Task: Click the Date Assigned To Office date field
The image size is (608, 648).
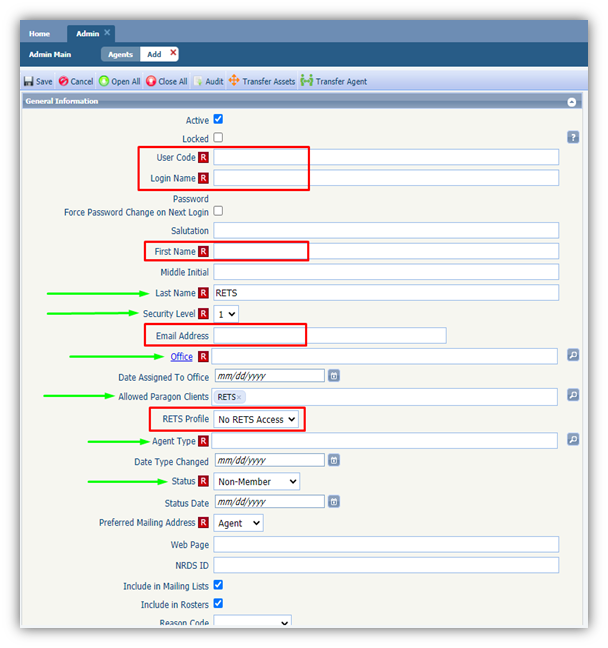Action: pyautogui.click(x=269, y=376)
